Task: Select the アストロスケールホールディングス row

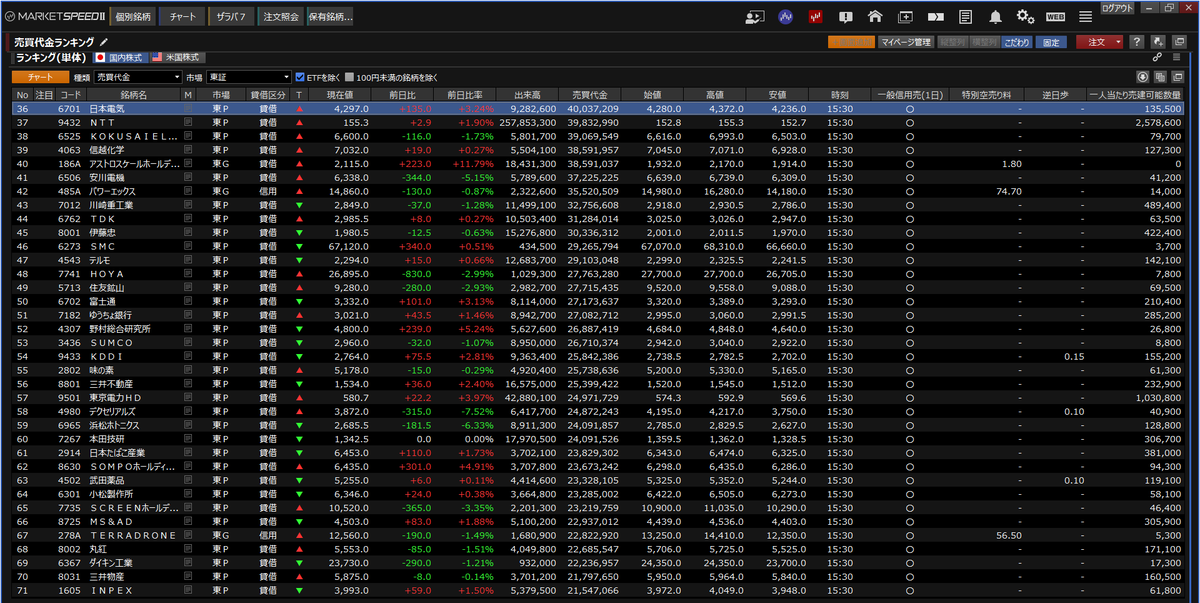Action: pos(600,163)
